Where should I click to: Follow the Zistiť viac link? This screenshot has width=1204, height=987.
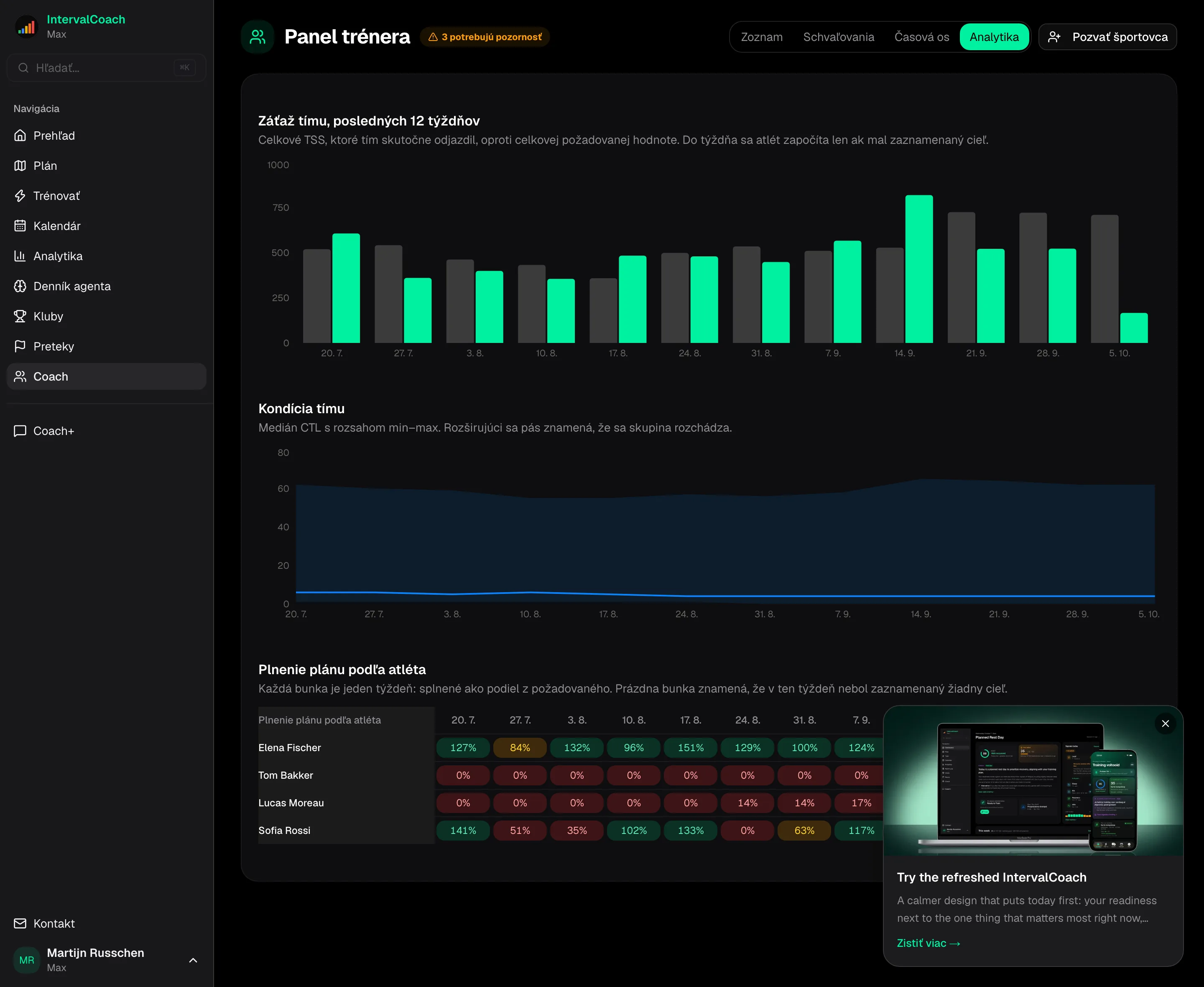(x=929, y=943)
